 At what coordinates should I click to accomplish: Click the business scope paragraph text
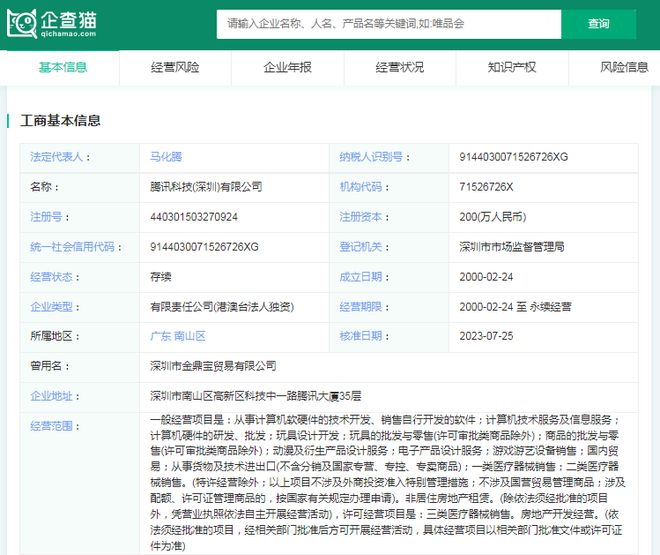[x=387, y=483]
